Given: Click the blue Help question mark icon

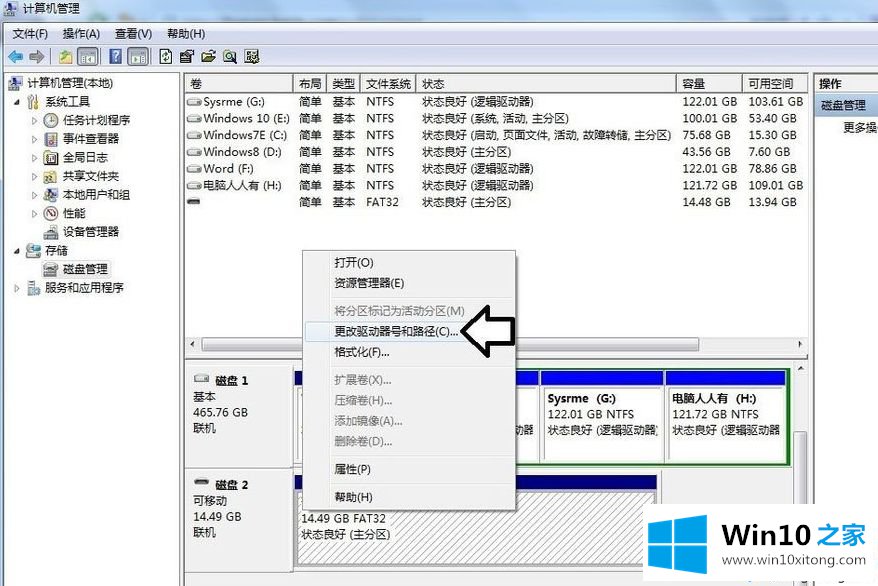Looking at the screenshot, I should [115, 57].
